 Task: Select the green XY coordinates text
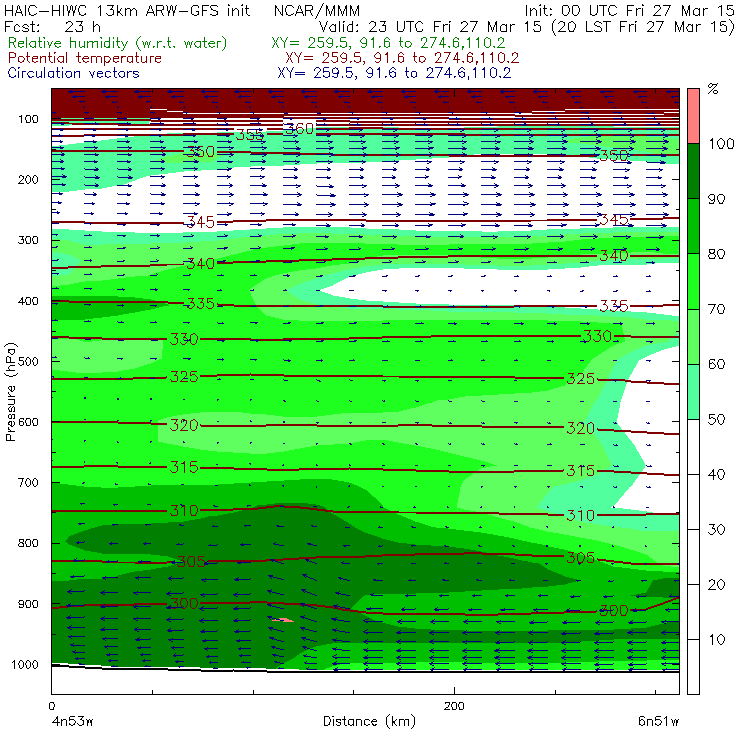tap(388, 43)
